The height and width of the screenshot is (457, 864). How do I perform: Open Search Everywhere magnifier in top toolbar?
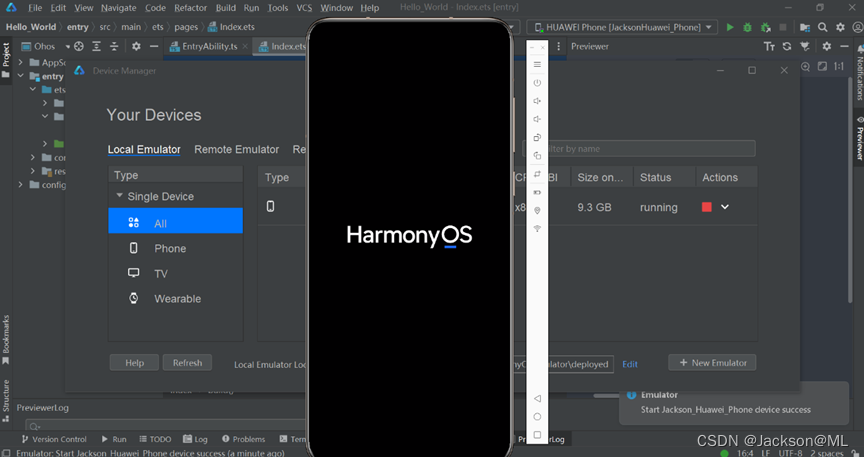point(823,27)
